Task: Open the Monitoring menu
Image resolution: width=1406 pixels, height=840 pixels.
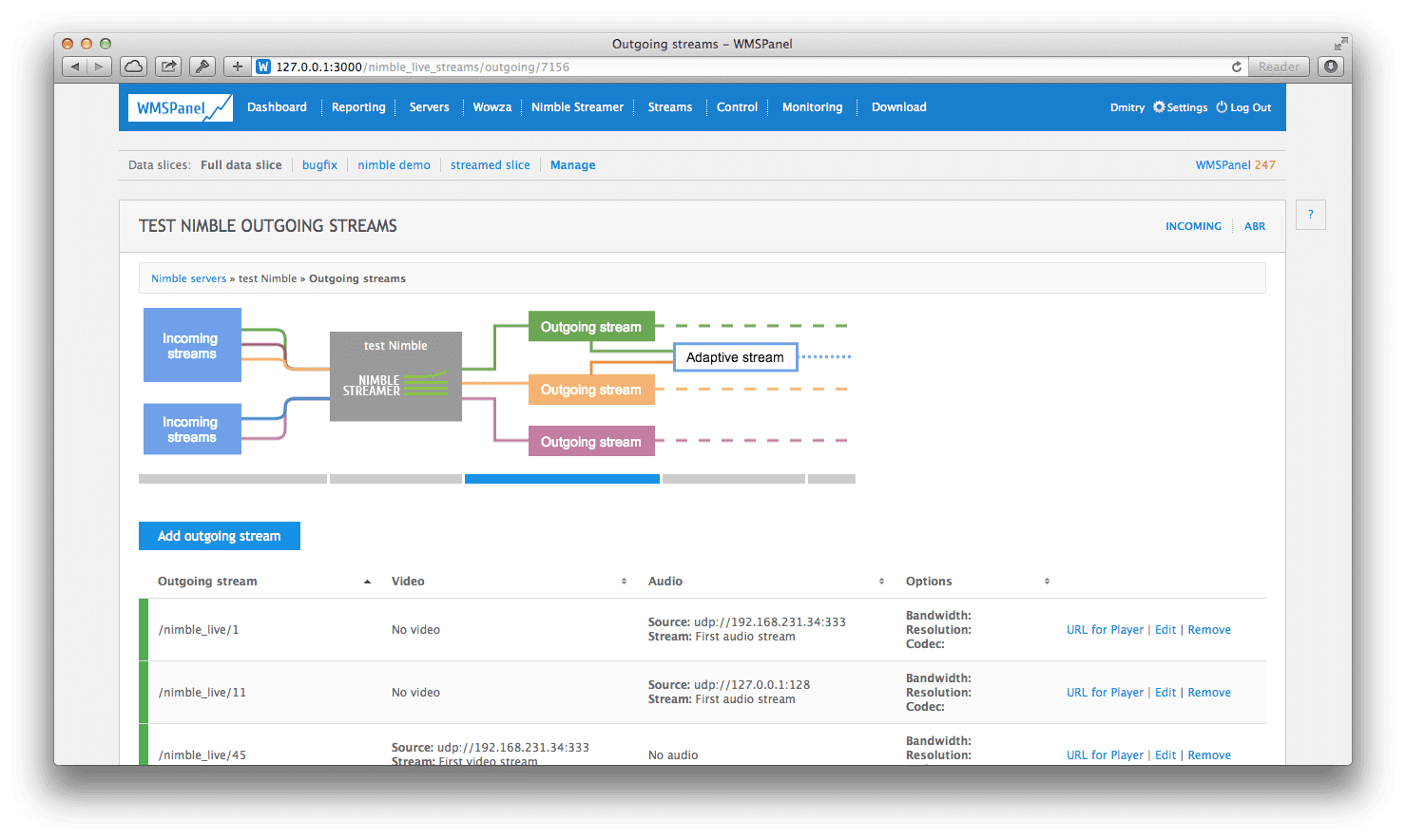Action: click(812, 107)
